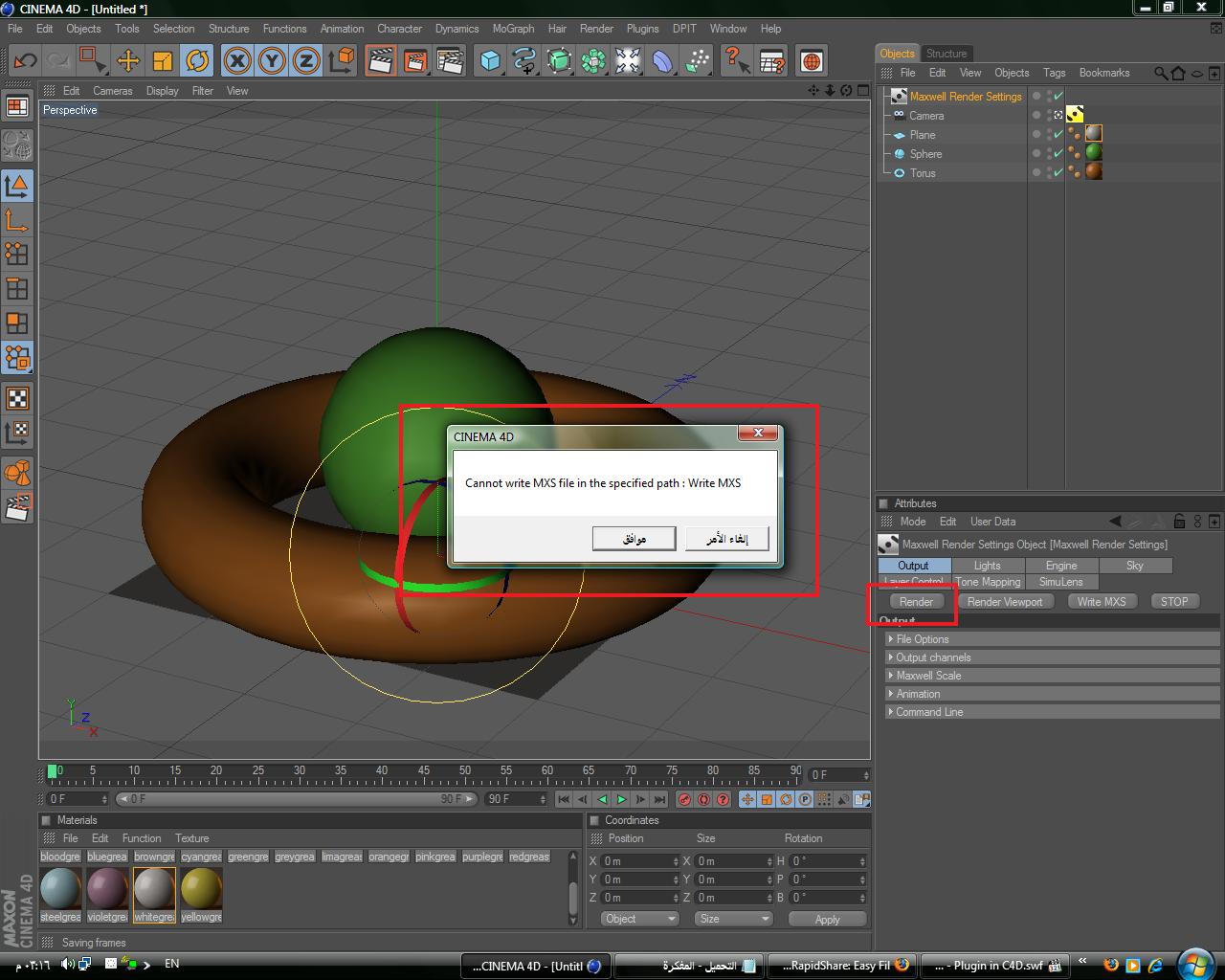Add particle emitter icon
1225x980 pixels.
[697, 61]
